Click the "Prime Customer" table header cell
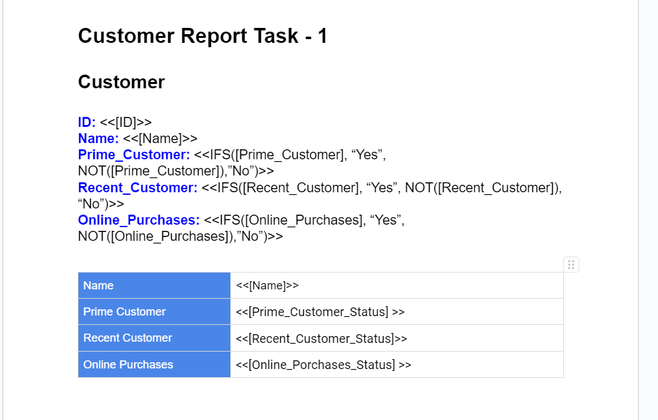The width and height of the screenshot is (658, 420). pyautogui.click(x=154, y=311)
